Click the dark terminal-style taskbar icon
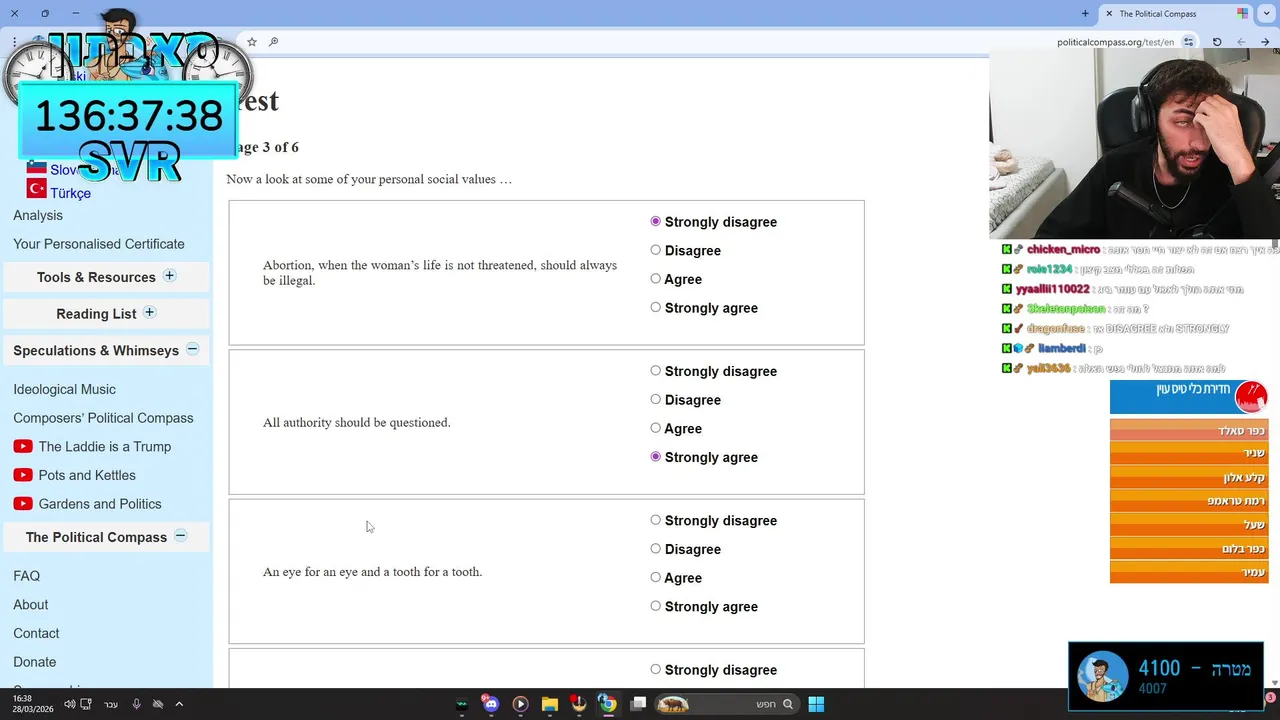Screen dimensions: 1280x720 coord(461,704)
